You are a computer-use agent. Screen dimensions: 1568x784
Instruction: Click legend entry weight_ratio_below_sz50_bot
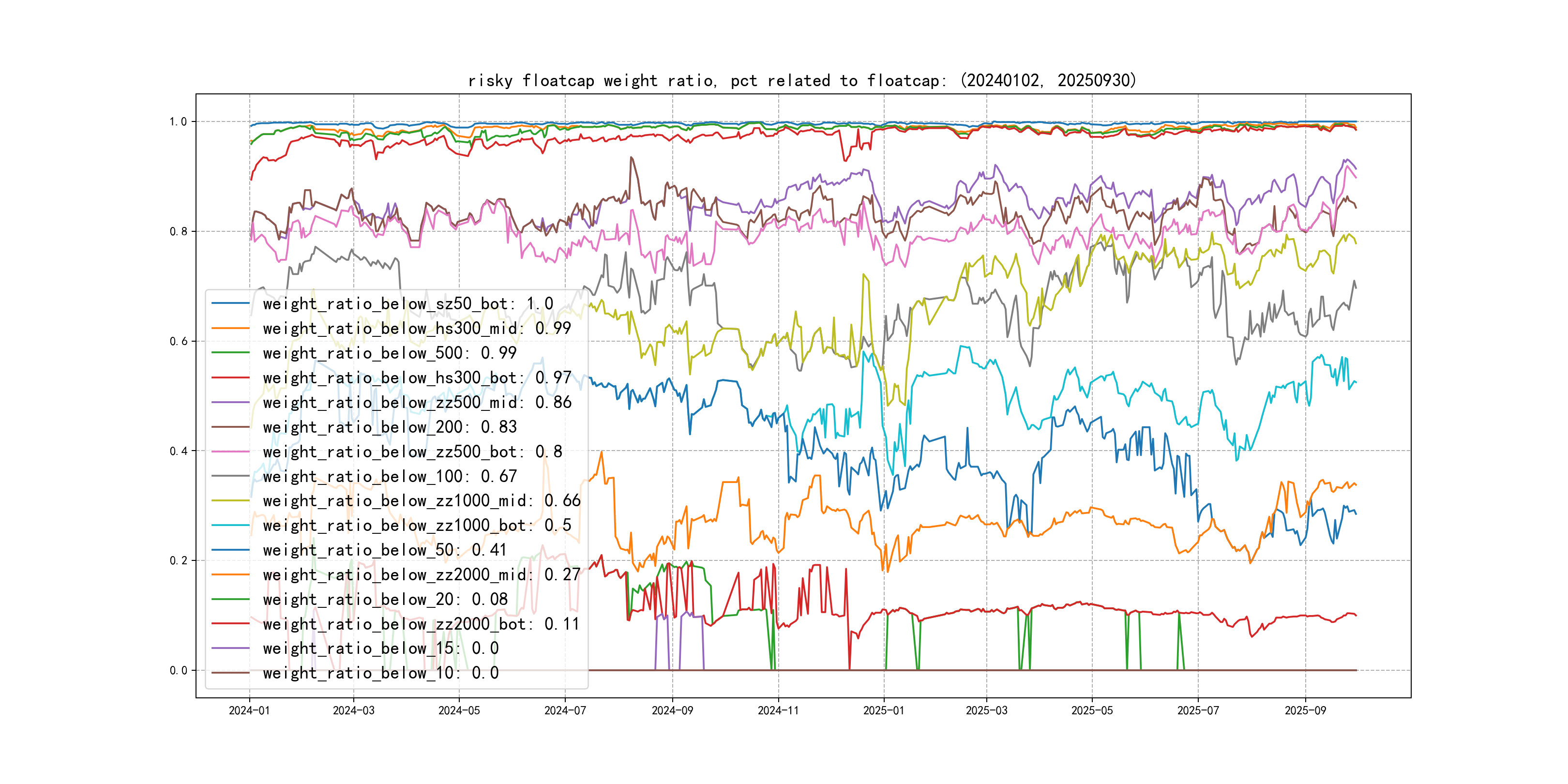click(x=407, y=304)
